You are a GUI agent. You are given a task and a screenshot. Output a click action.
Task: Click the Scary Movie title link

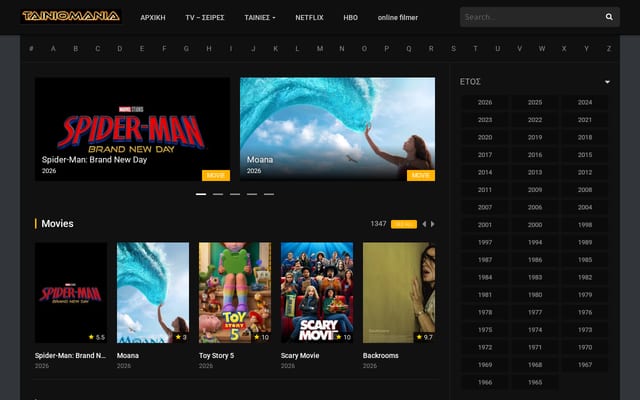coord(300,356)
